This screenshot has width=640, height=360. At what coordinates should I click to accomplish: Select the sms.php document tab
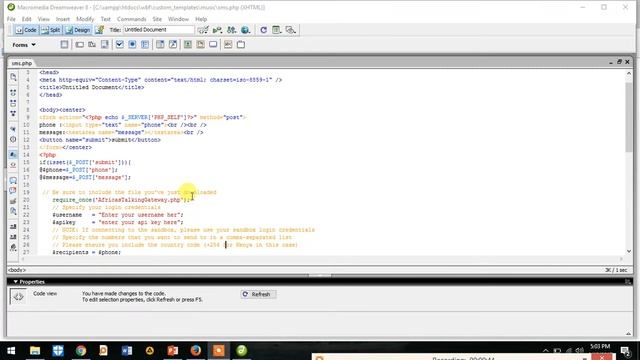click(x=21, y=63)
